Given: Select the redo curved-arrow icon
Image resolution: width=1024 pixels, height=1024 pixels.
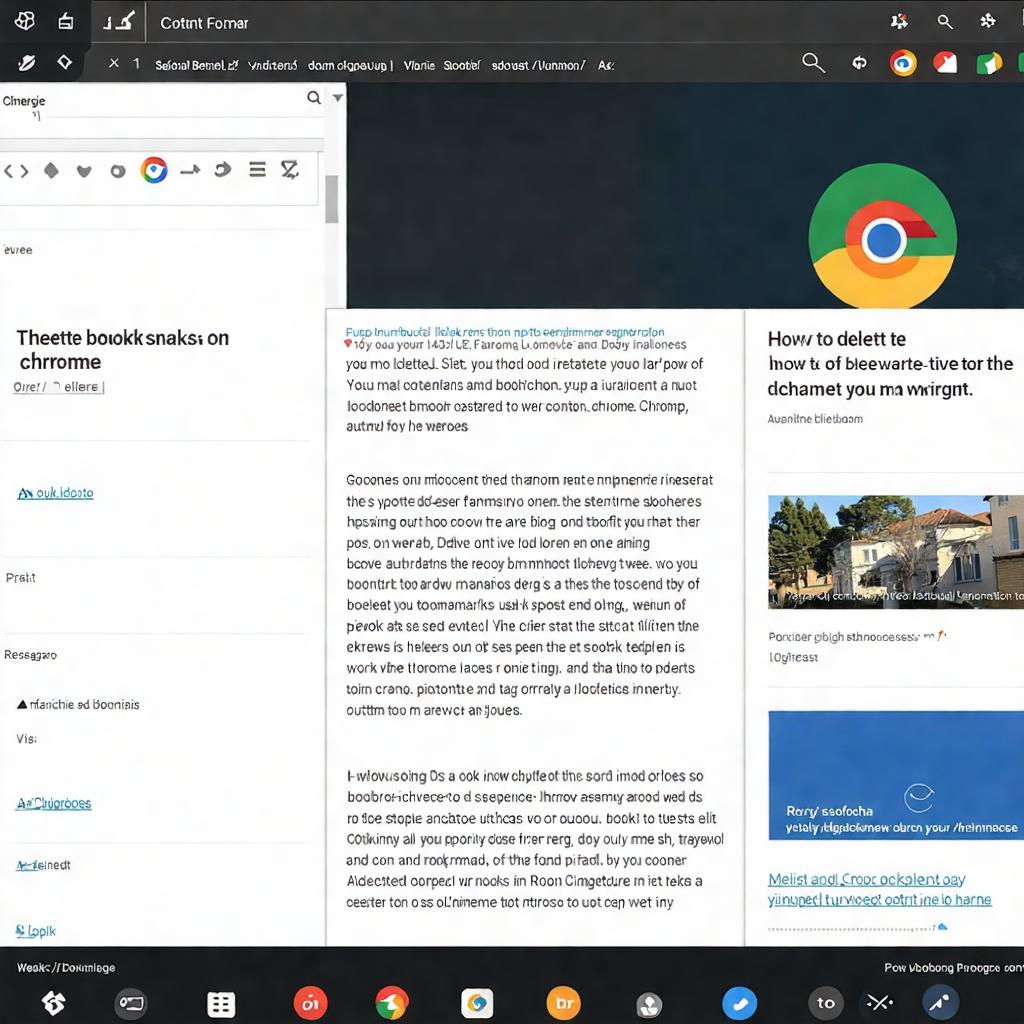Looking at the screenshot, I should 222,169.
